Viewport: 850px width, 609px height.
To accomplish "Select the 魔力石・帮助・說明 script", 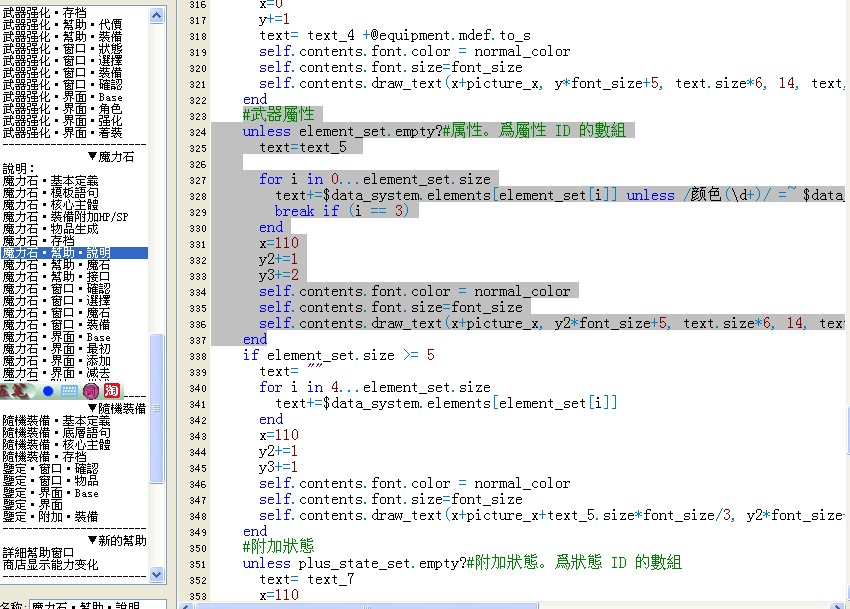I will (x=74, y=253).
